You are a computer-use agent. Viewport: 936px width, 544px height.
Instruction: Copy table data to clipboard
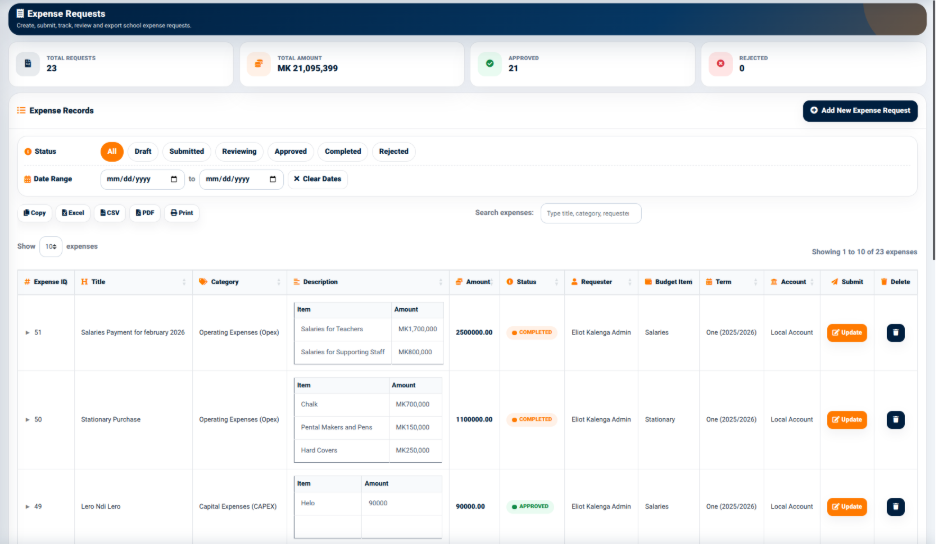(x=35, y=213)
